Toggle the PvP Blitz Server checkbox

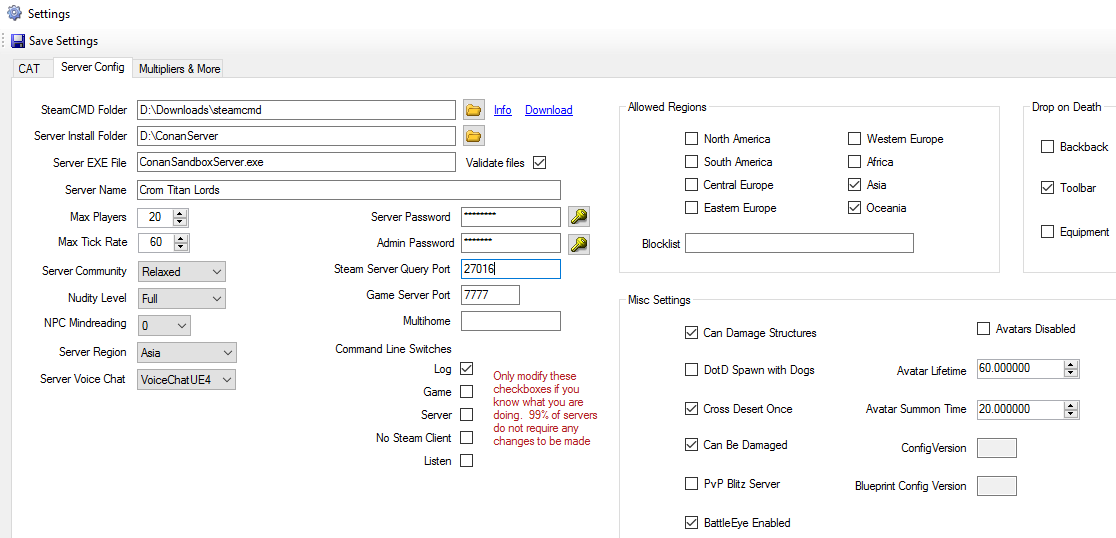(x=691, y=484)
